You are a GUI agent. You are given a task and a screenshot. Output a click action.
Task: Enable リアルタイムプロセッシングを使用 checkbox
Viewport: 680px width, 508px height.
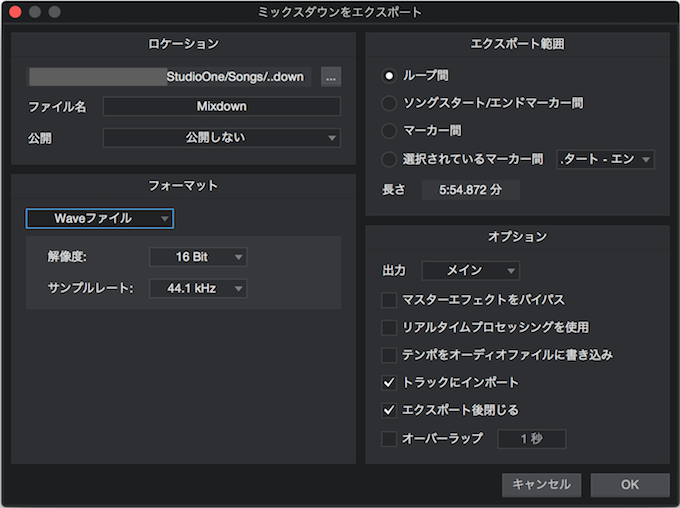(x=389, y=328)
